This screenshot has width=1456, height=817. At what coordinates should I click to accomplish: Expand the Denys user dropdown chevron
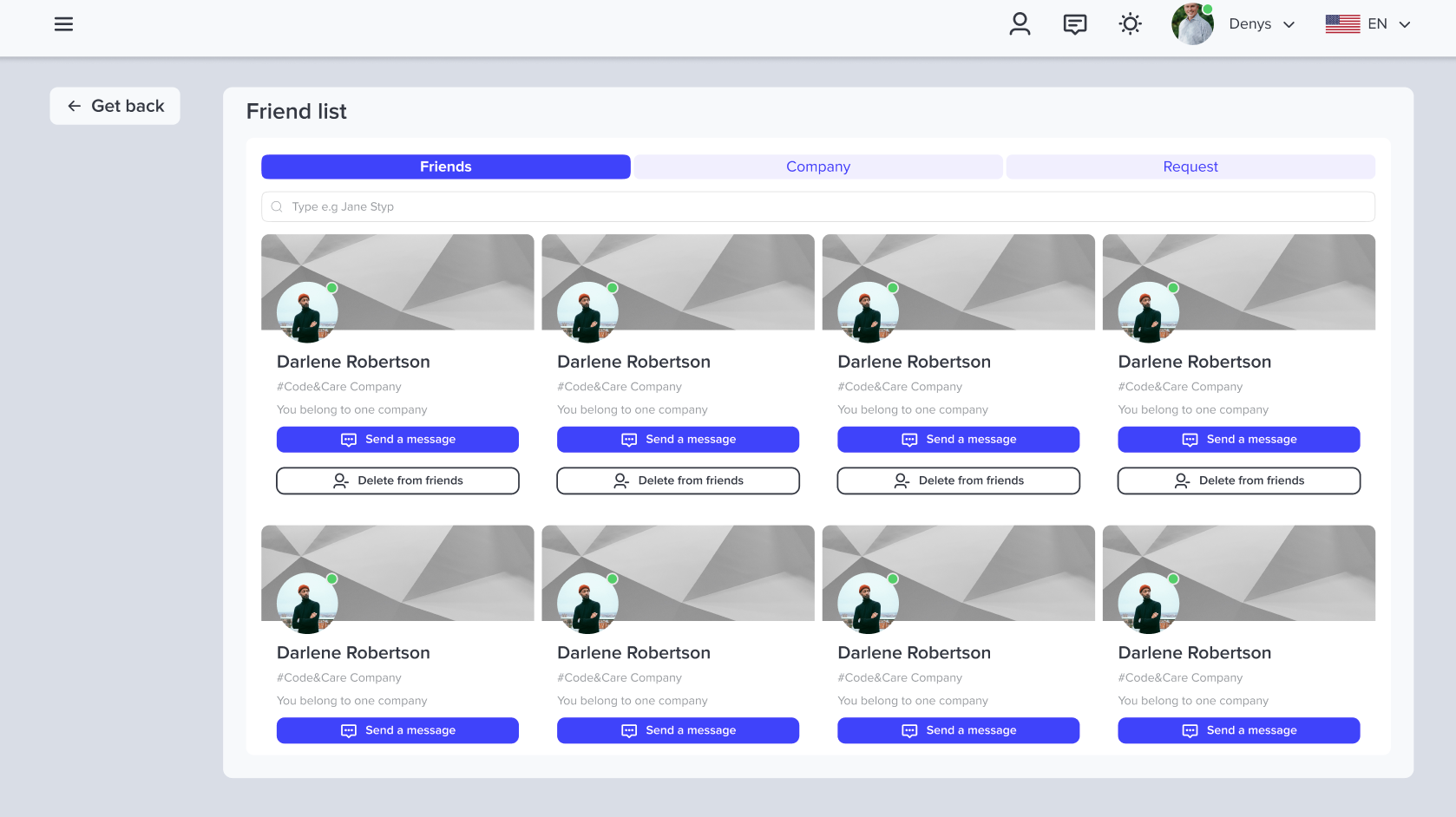[1289, 24]
